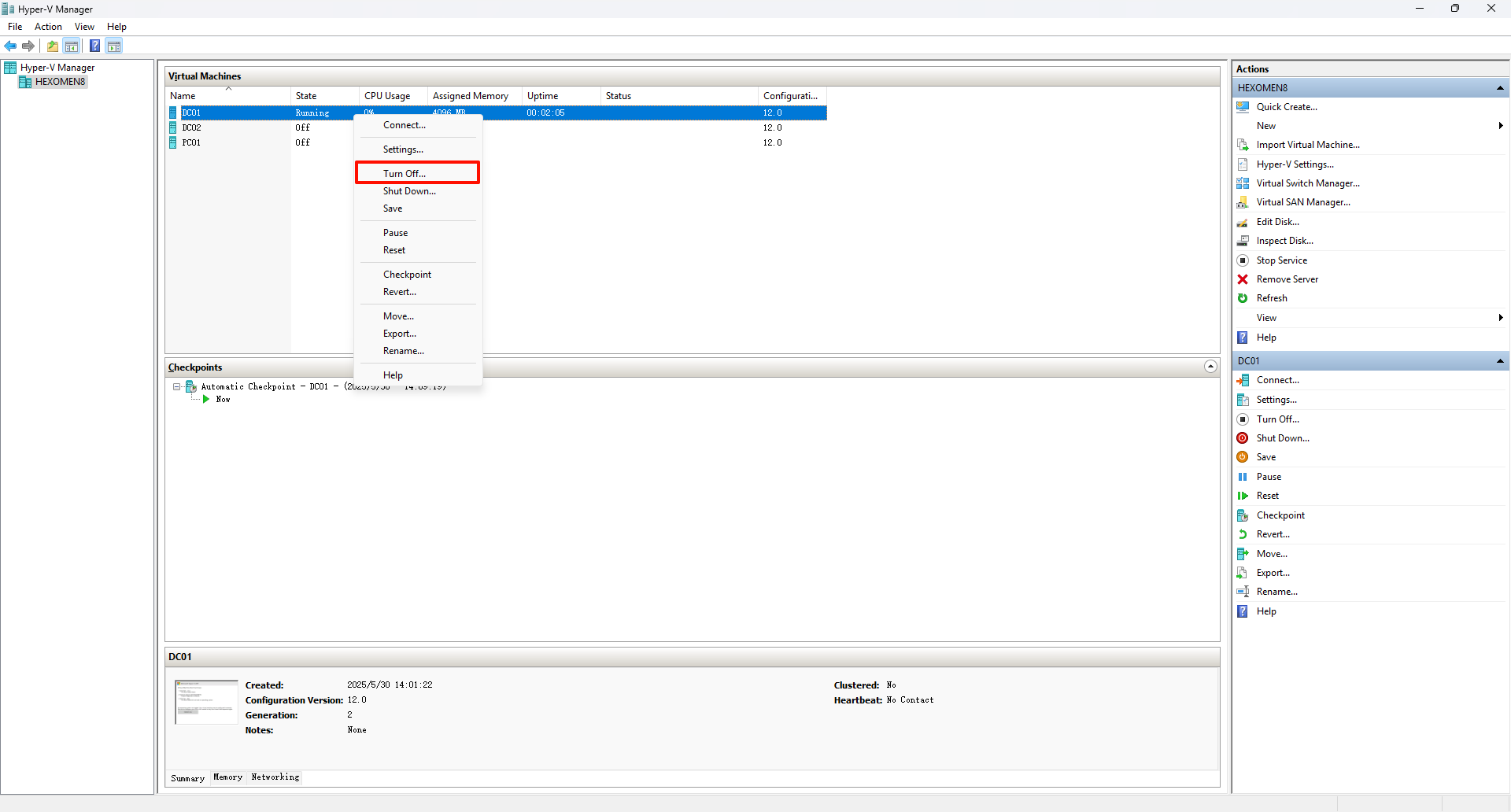Viewport: 1511px width, 812px height.
Task: Click the Pause icon in Actions pane
Action: (x=1243, y=477)
